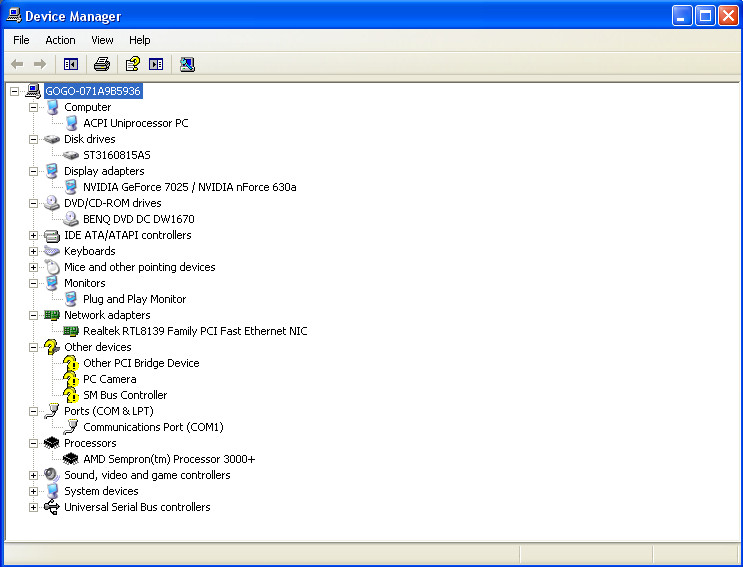
Task: Collapse the Display adapters category
Action: point(33,171)
